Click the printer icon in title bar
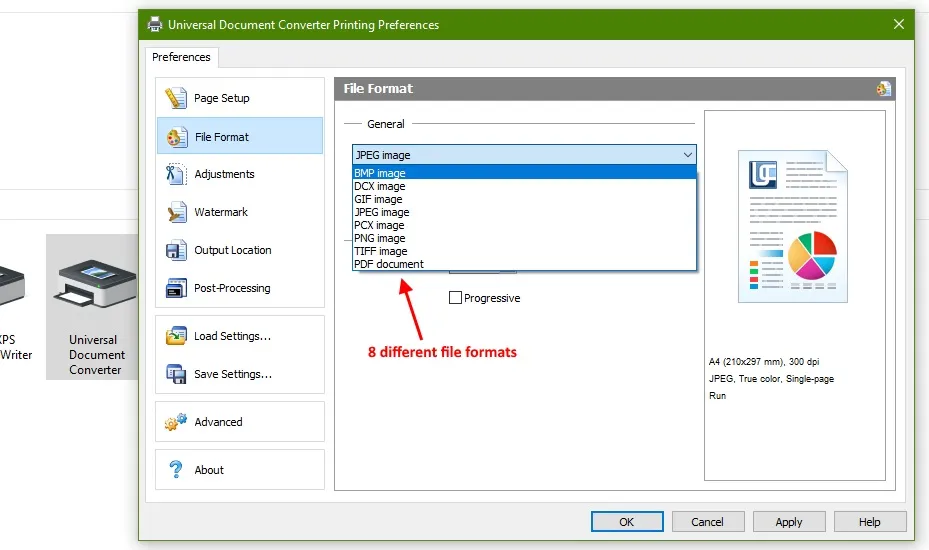929x550 pixels. click(x=155, y=24)
